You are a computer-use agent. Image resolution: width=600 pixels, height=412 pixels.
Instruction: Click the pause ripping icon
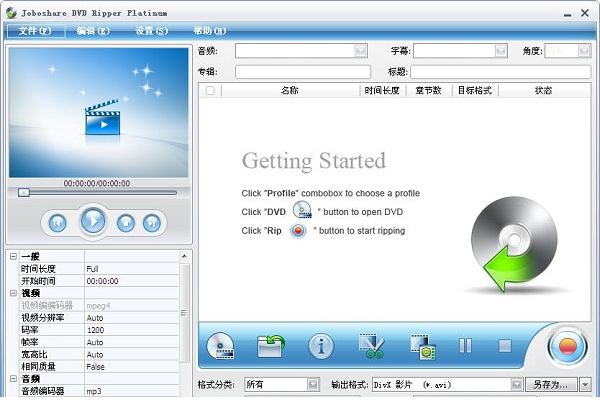(465, 346)
